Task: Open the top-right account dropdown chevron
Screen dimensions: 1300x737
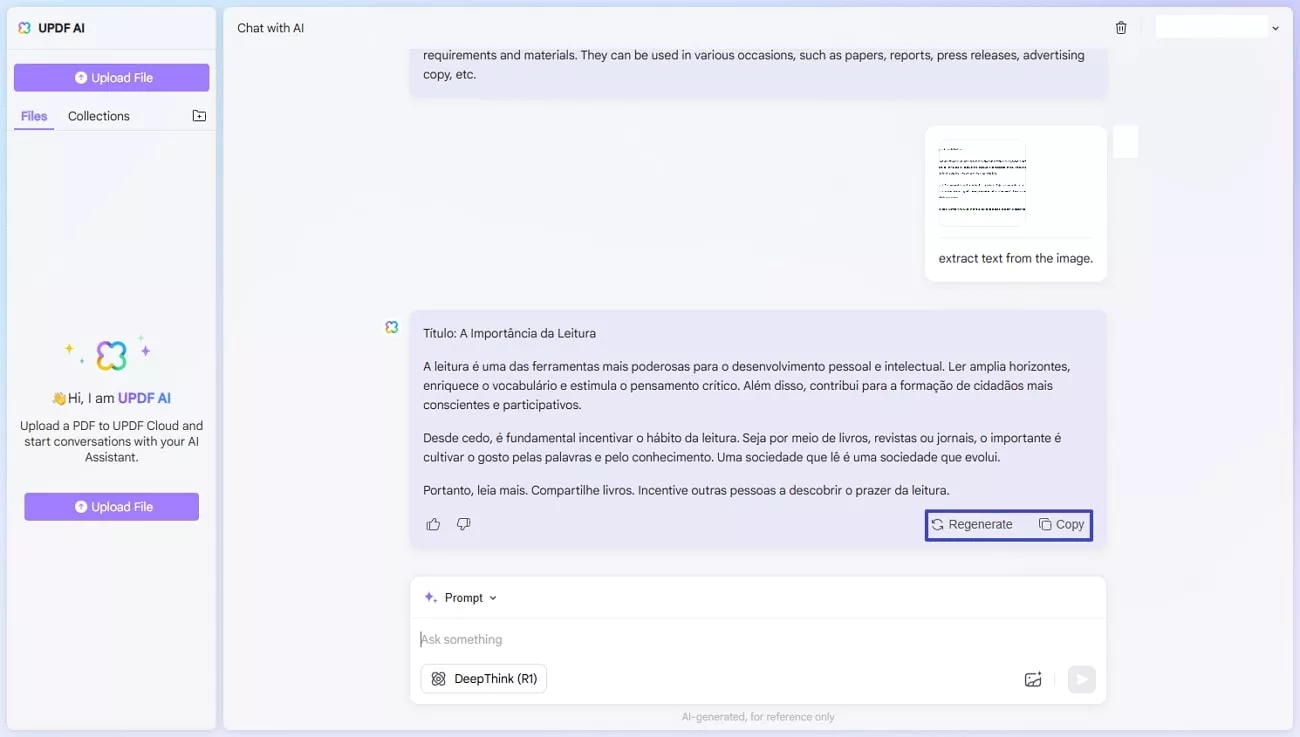Action: (x=1275, y=29)
